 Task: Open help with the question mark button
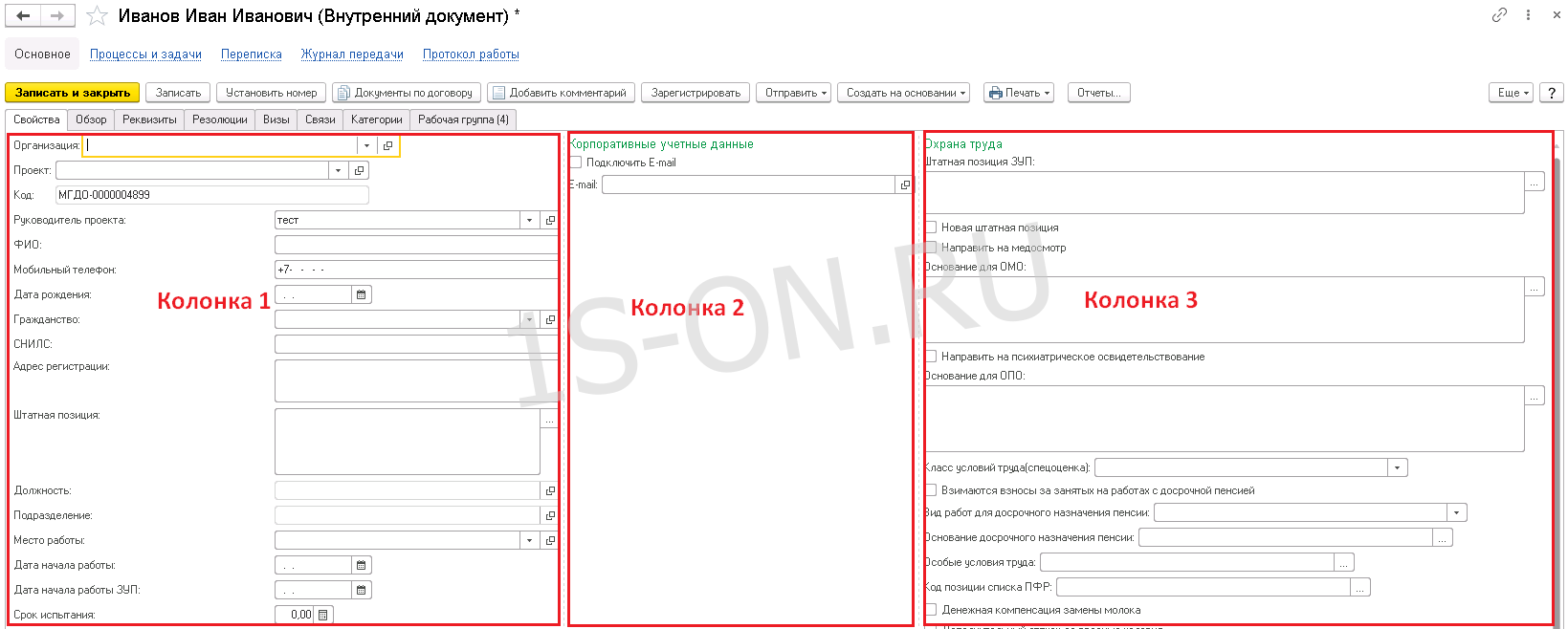click(1552, 93)
